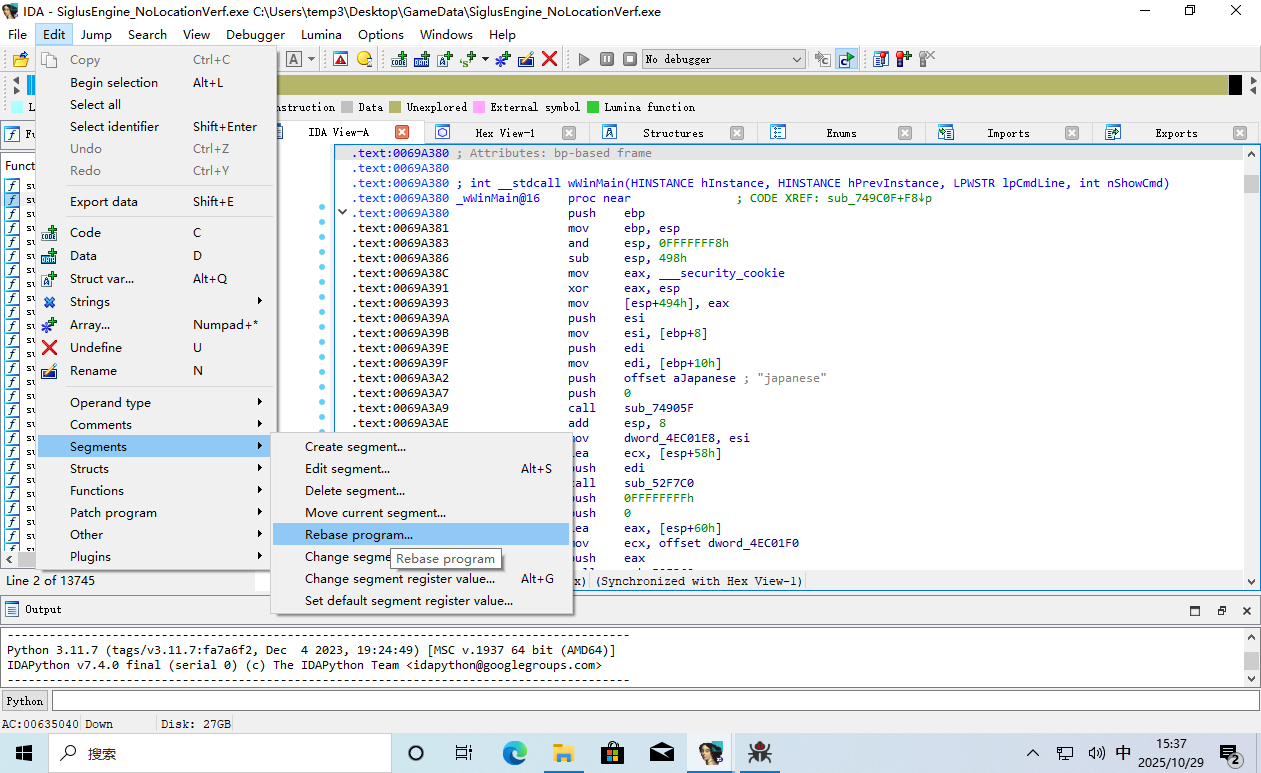This screenshot has width=1261, height=773.
Task: Click the green-plus Data toolbar icon
Action: (421, 59)
